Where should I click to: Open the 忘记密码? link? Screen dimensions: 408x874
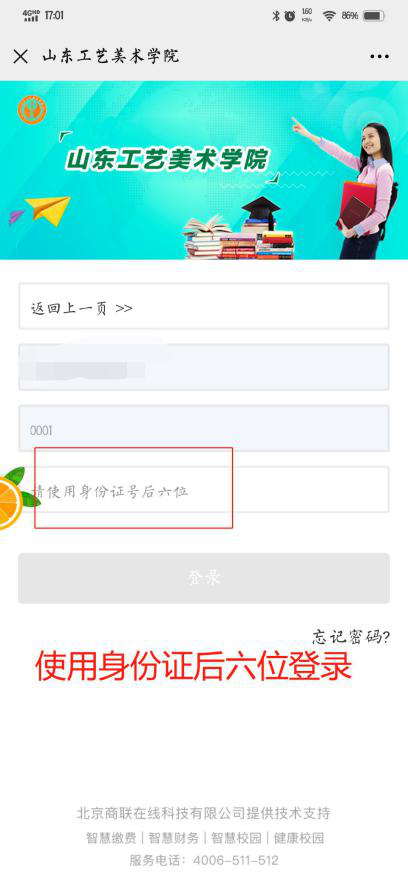(351, 636)
